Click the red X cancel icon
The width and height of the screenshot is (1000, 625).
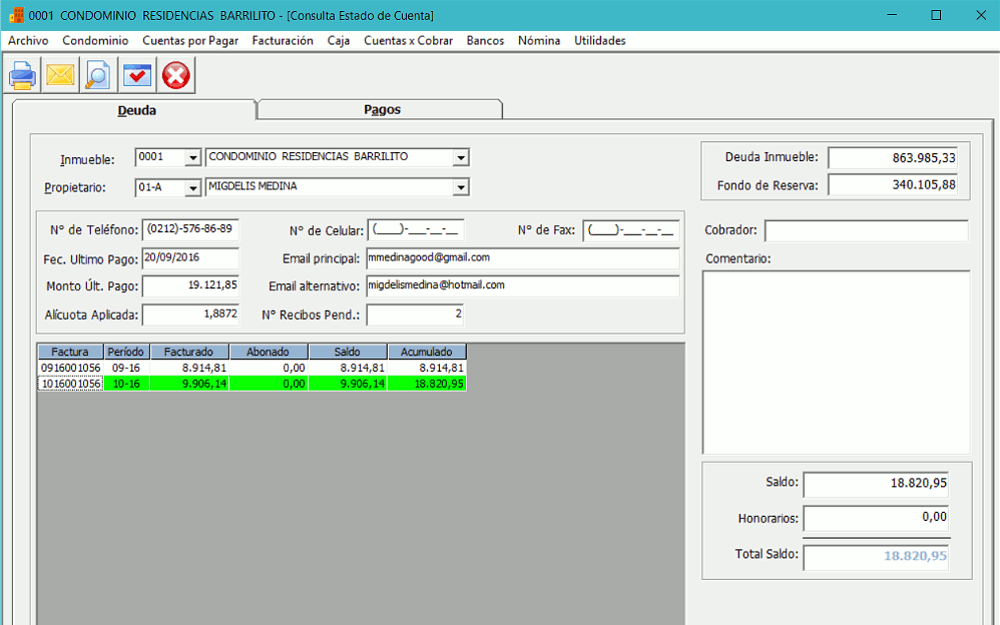coord(176,75)
